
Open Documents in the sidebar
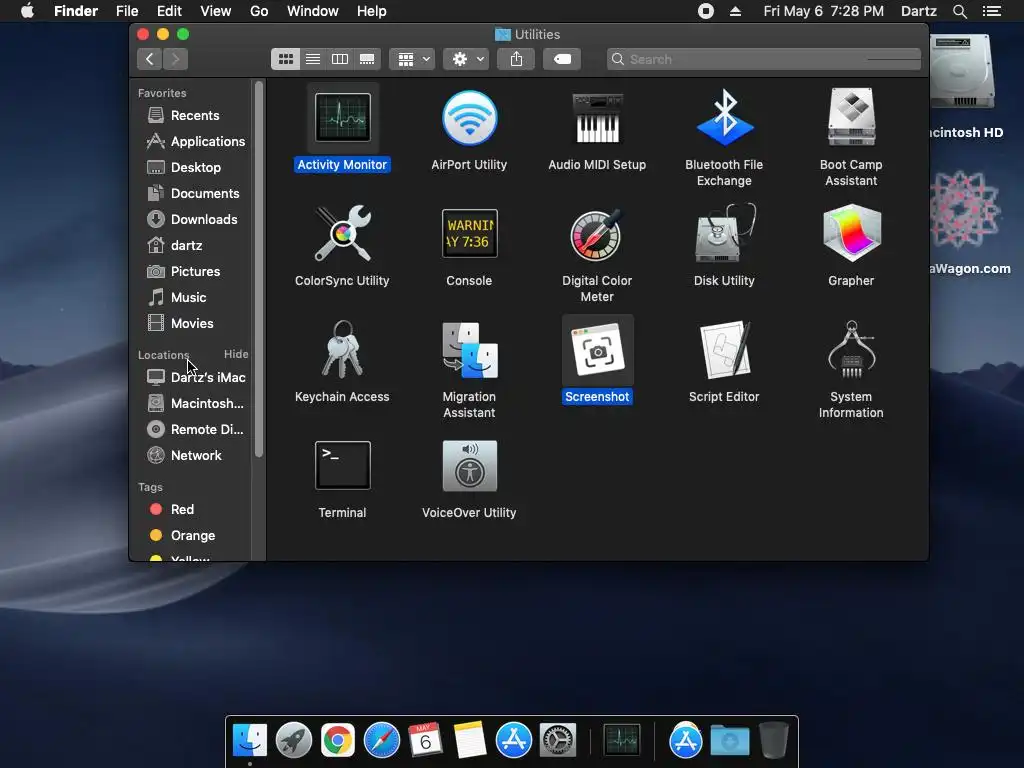(204, 193)
